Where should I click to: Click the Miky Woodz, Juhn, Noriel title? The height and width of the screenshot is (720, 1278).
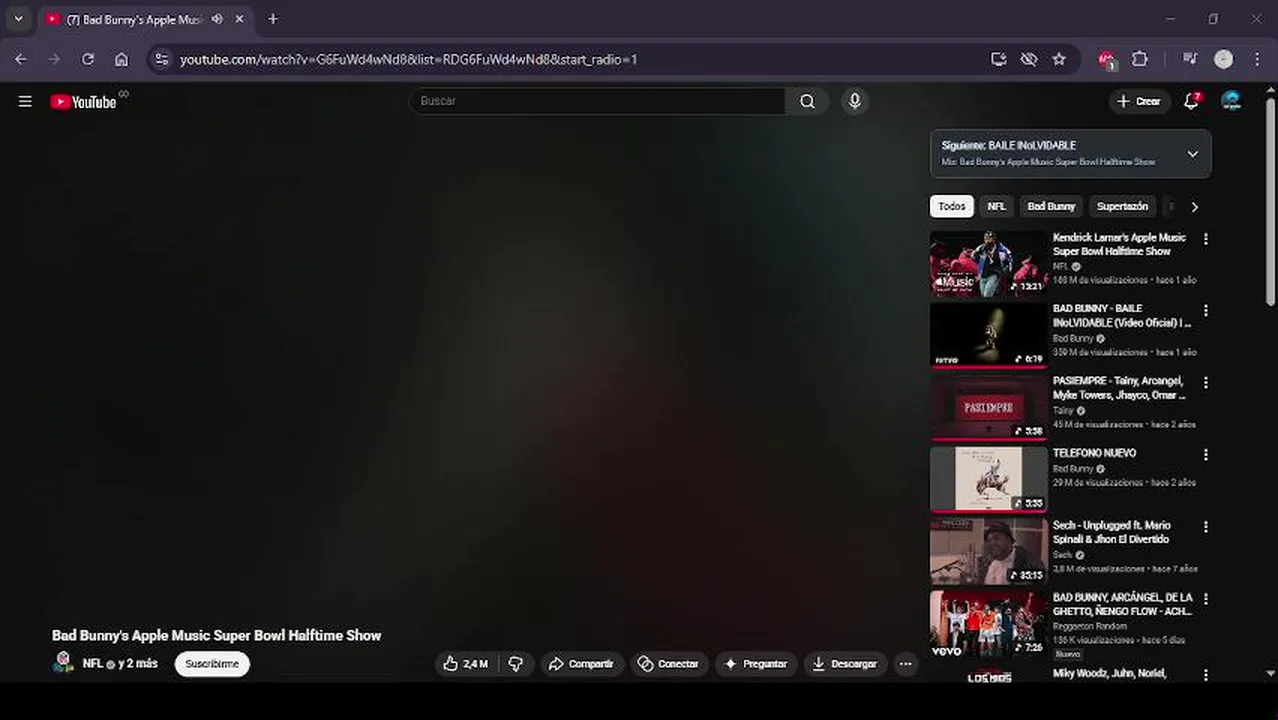[1110, 674]
